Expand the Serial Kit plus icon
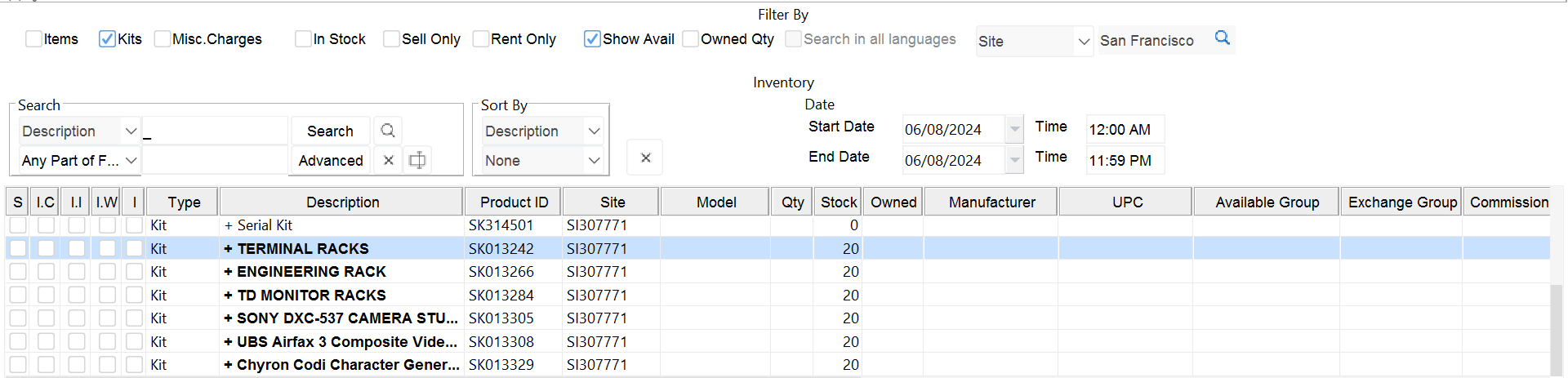Screen dimensions: 1568x378 coord(229,225)
